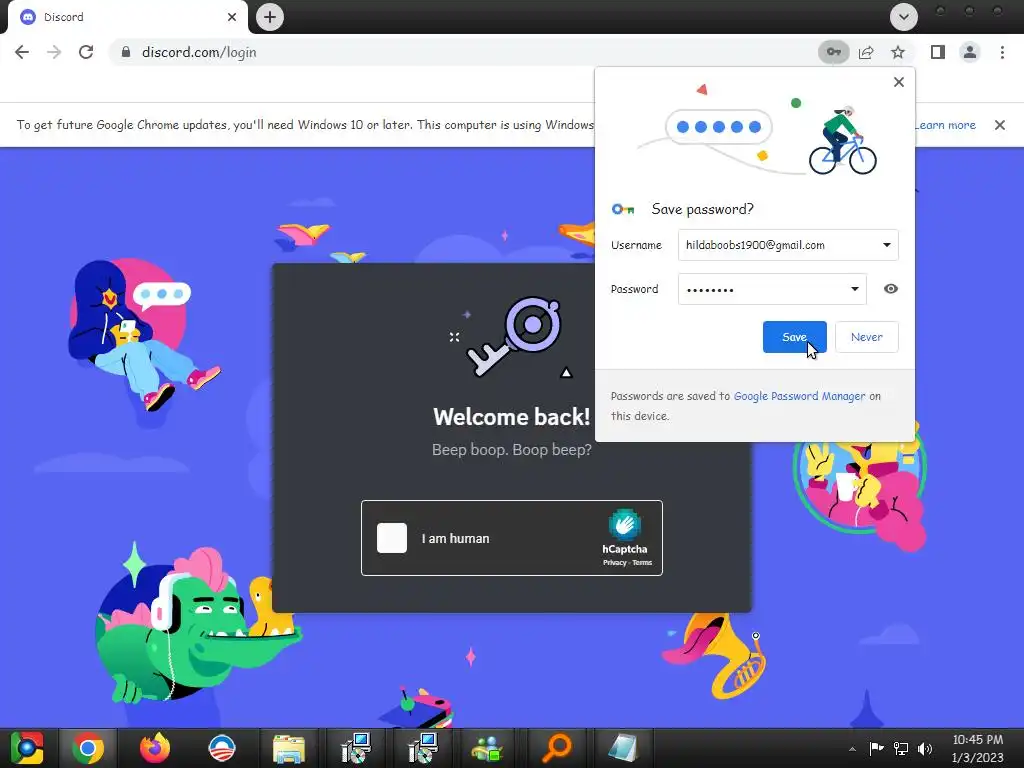The width and height of the screenshot is (1024, 768).
Task: Click the key password icon in address bar
Action: [833, 52]
